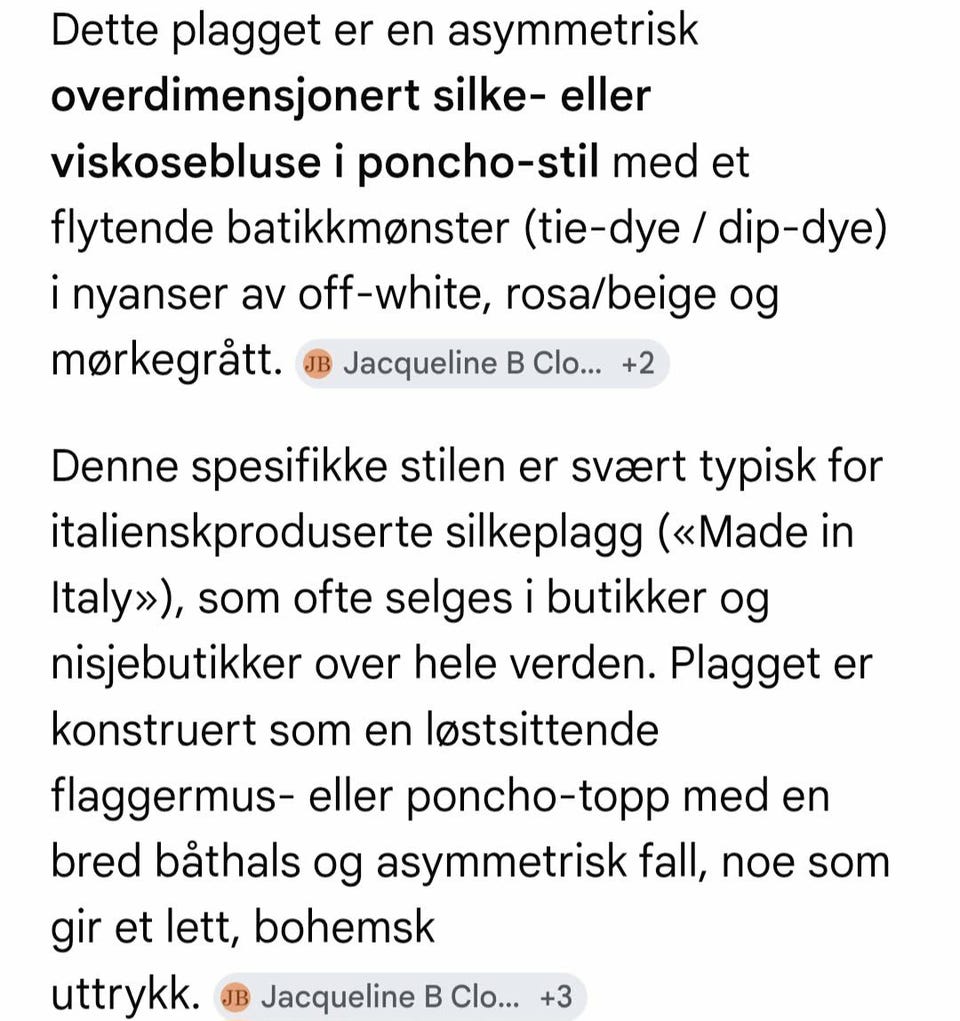Click the JB icon beside "uttrykk."
The width and height of the screenshot is (960, 1021).
[x=235, y=998]
